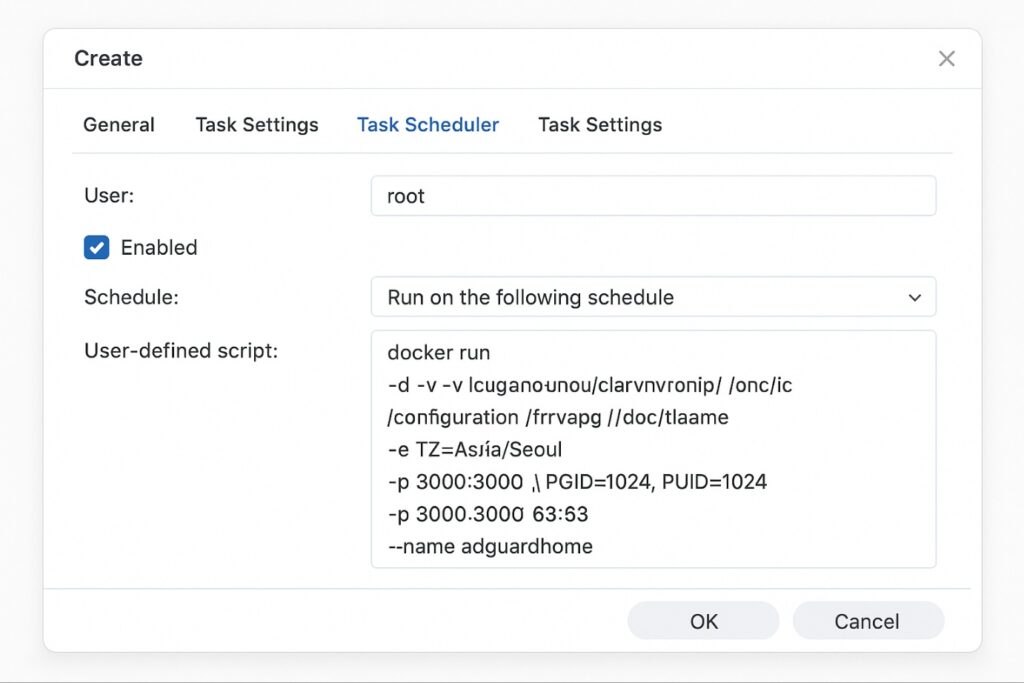Uncheck the Enabled checkbox
Screen dimensions: 1024x683
pos(96,247)
